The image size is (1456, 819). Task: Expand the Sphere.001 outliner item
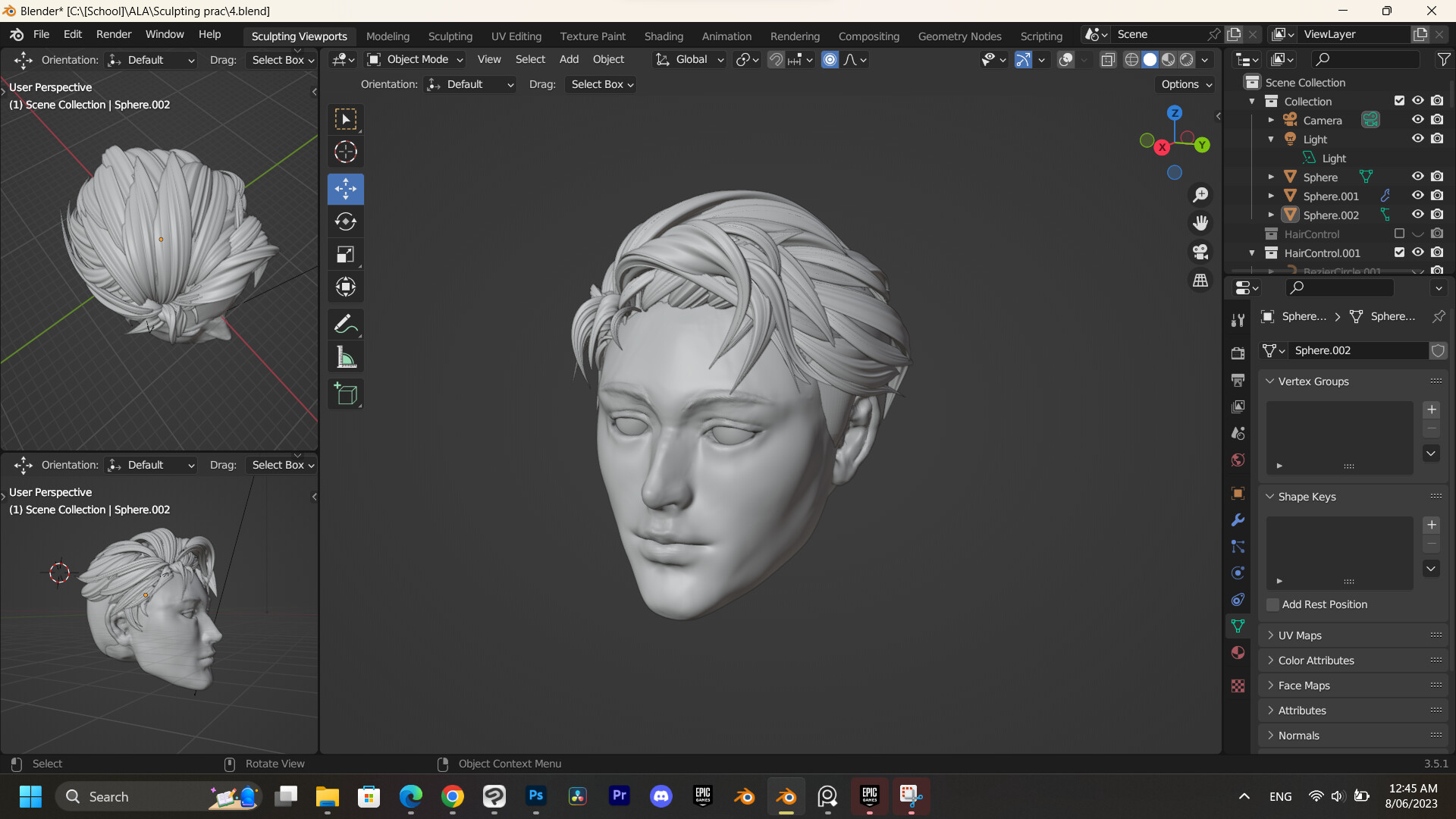point(1271,196)
